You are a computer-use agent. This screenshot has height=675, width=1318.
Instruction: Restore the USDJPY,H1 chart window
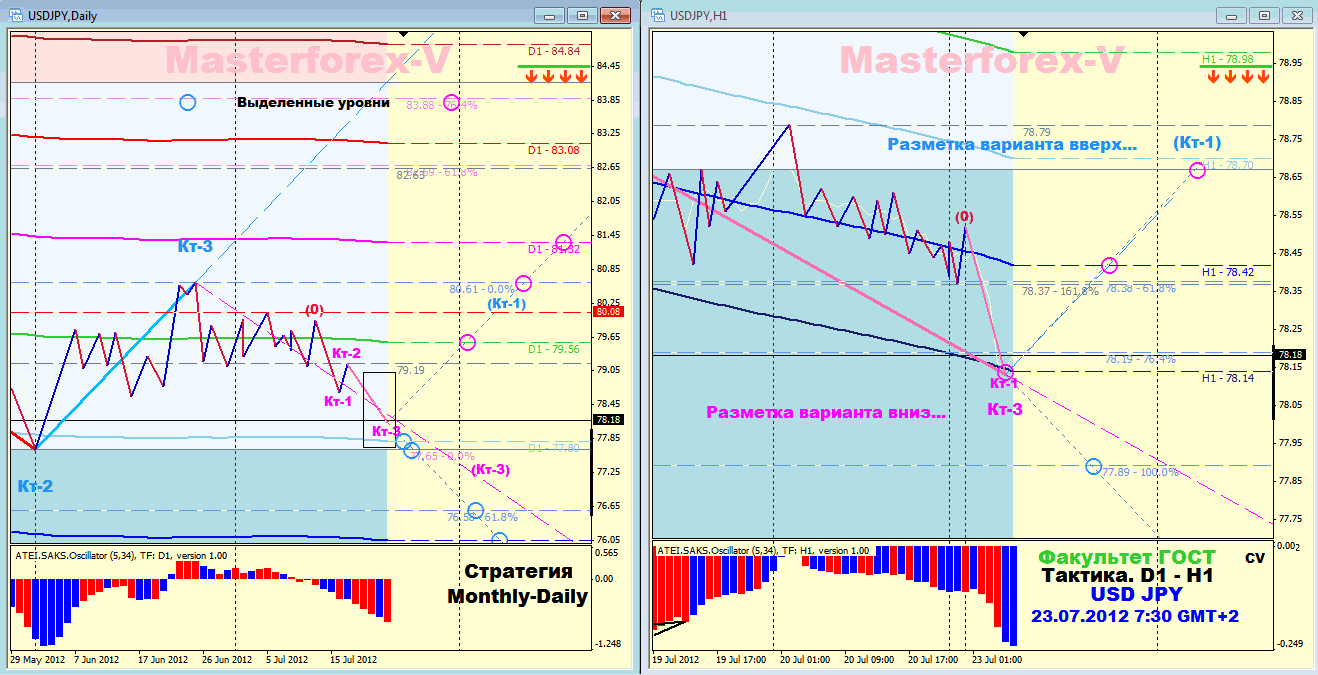(x=1263, y=15)
